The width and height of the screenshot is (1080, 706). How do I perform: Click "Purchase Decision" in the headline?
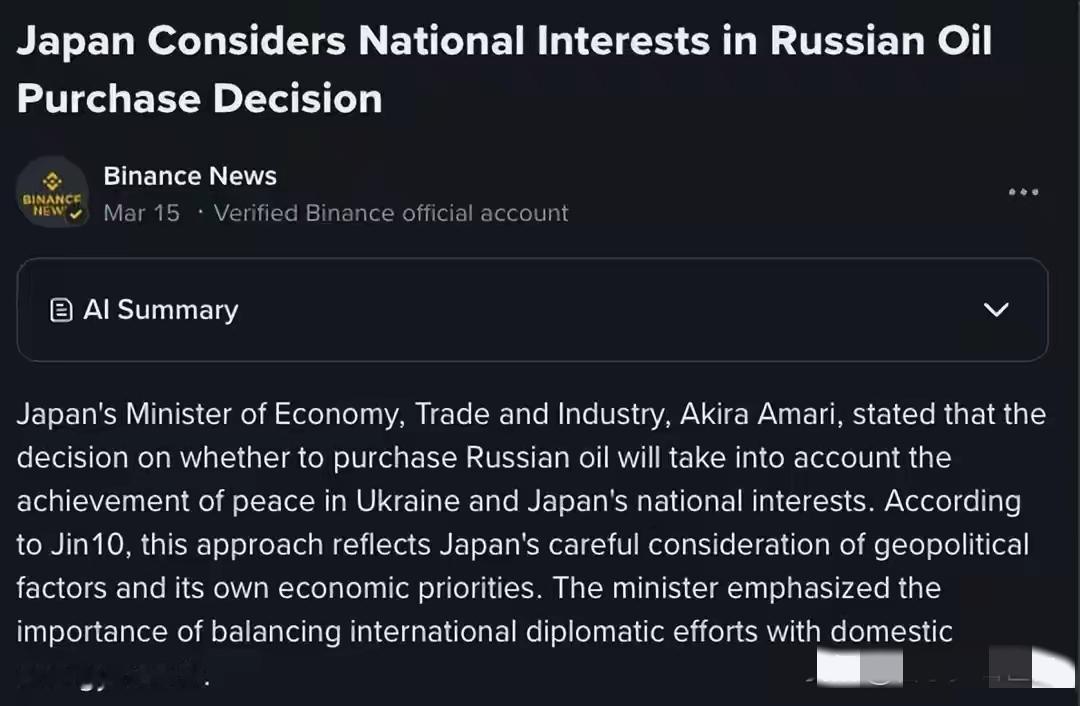200,99
